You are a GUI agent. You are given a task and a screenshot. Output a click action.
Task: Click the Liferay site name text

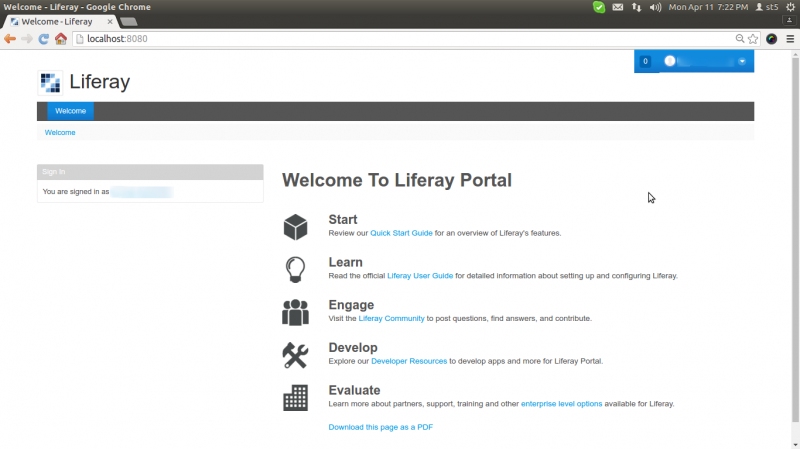pyautogui.click(x=99, y=82)
